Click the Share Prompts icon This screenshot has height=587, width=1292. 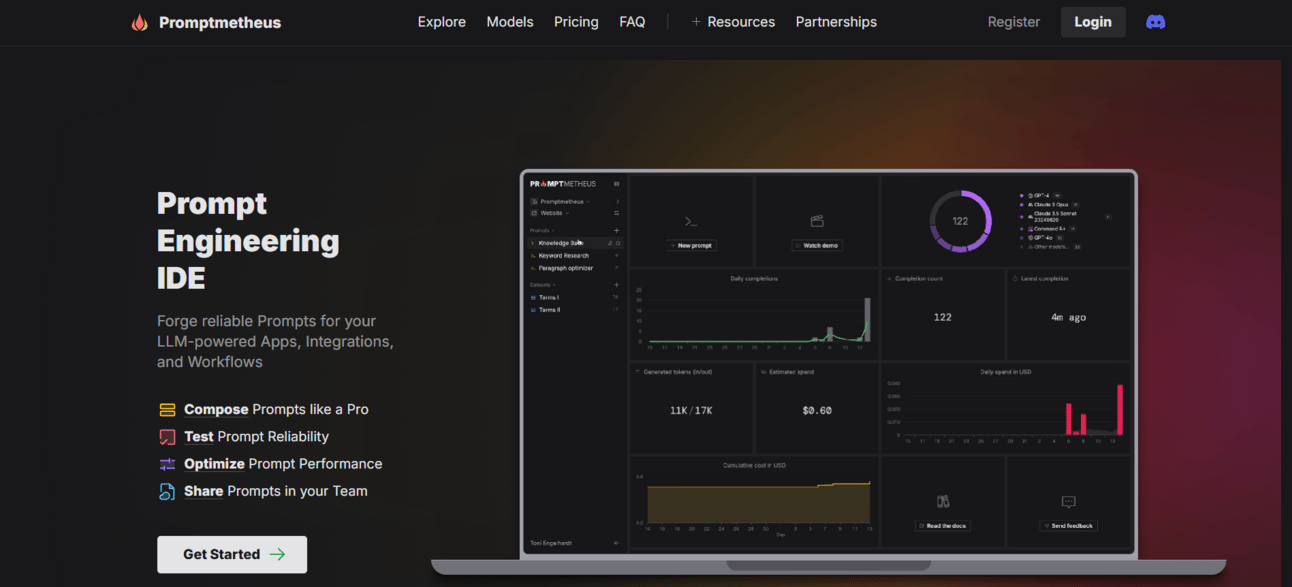click(x=167, y=491)
